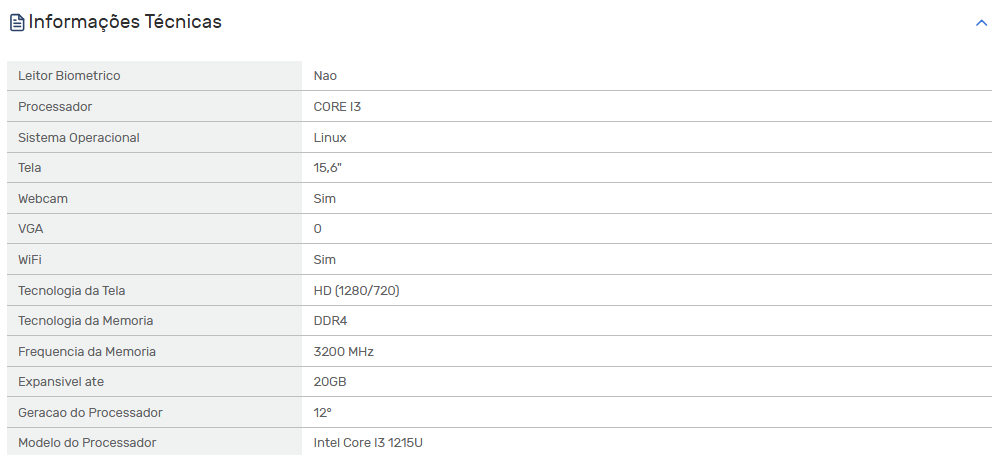This screenshot has width=998, height=455.
Task: Click the DDR4 value
Action: 330,321
